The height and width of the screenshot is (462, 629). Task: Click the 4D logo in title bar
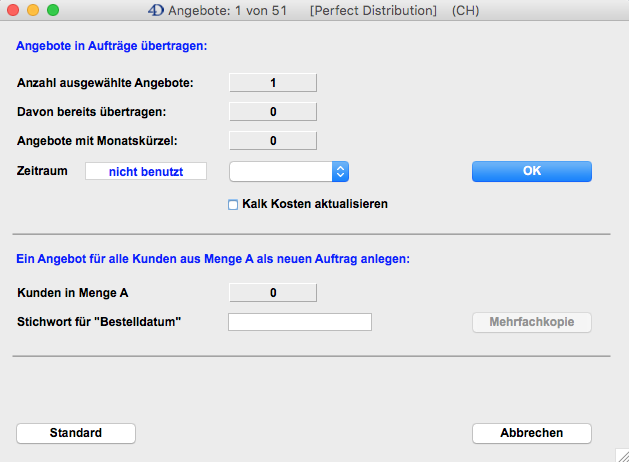tap(155, 10)
